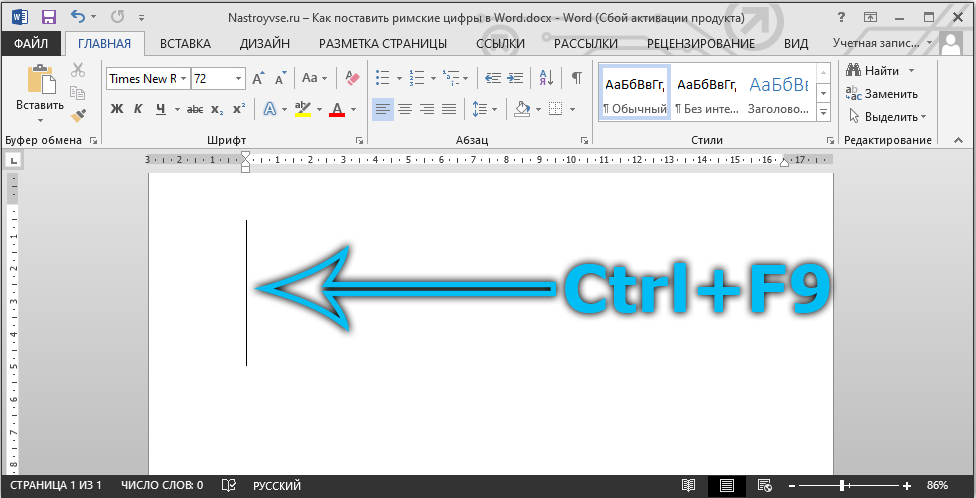Expand the Styles gallery list
This screenshot has height=498, width=976.
pos(823,110)
